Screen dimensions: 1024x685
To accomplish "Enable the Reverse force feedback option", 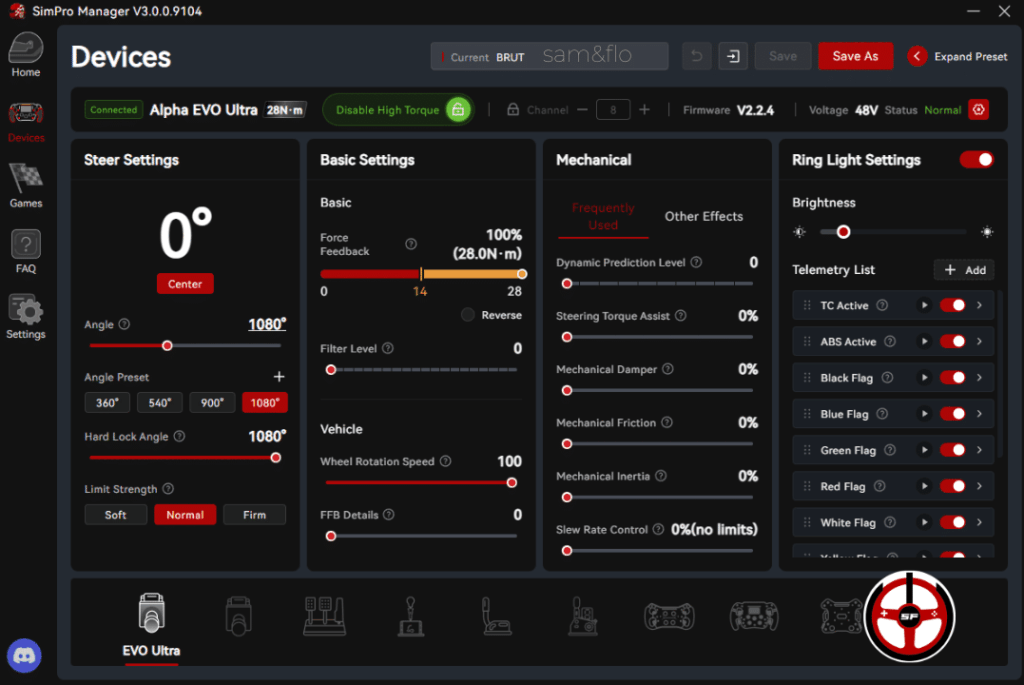I will (x=468, y=315).
